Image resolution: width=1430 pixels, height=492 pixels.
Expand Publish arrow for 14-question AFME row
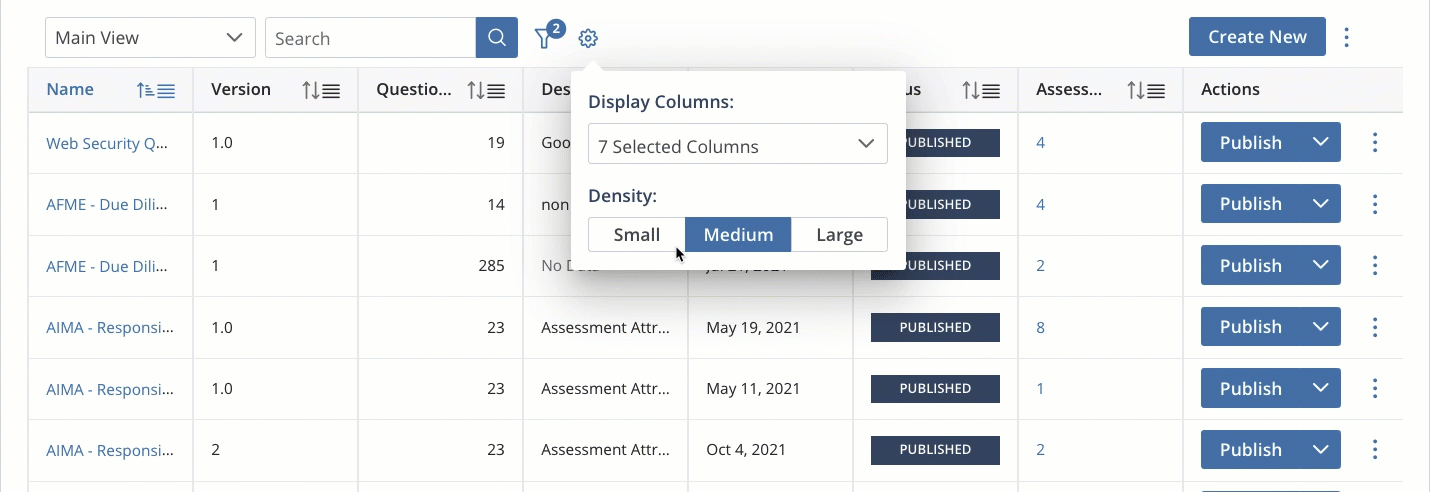1321,204
